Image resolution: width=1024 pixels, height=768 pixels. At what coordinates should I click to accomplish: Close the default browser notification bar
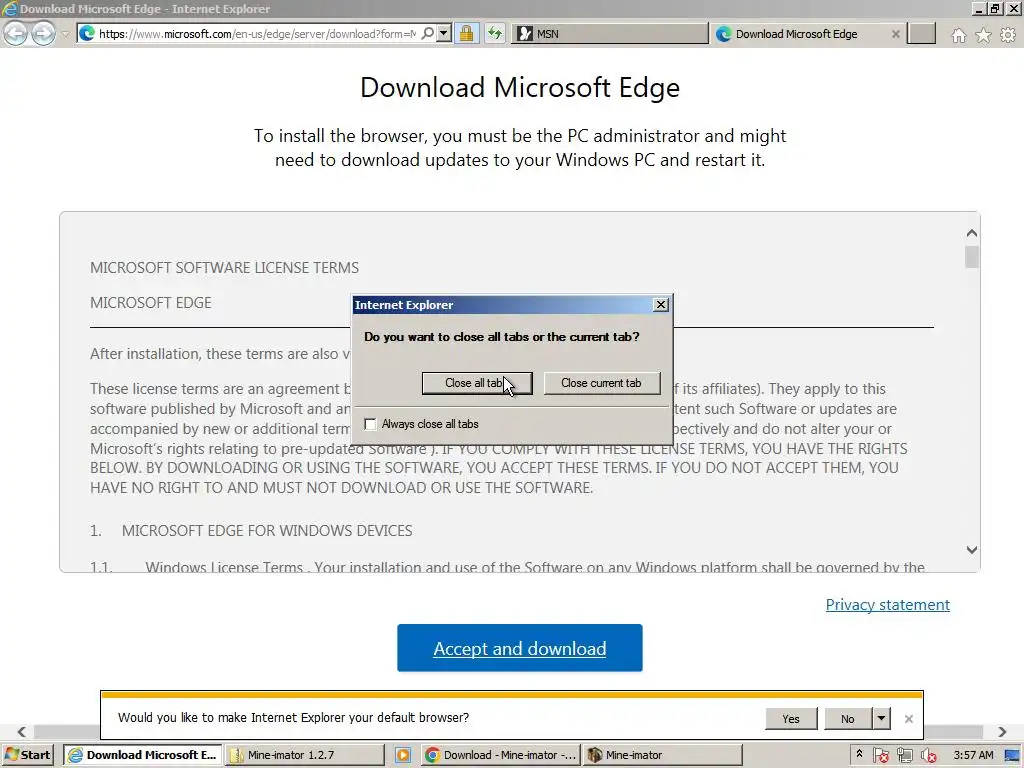coord(908,719)
